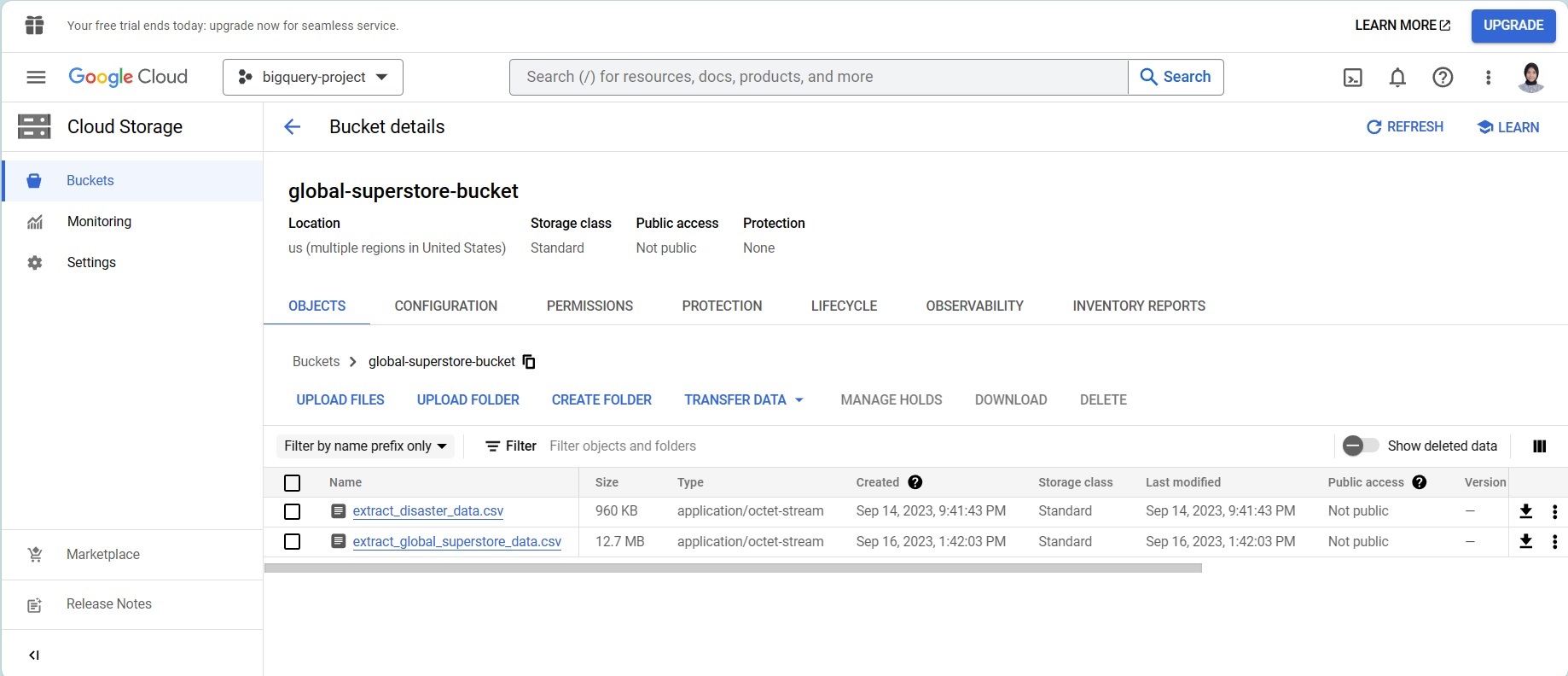
Task: Toggle Show deleted data switch
Action: [x=1360, y=446]
